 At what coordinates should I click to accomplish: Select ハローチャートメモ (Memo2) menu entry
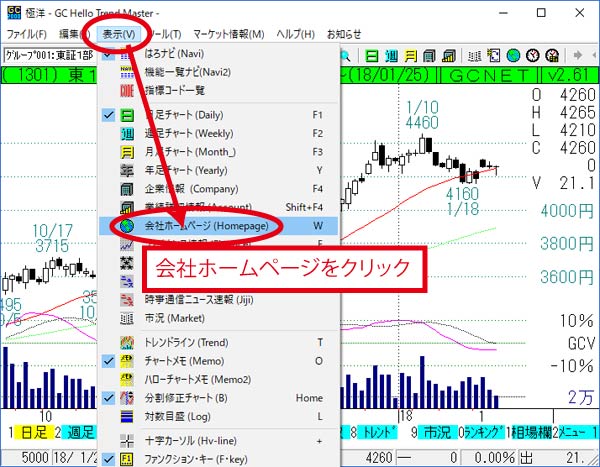pyautogui.click(x=218, y=379)
